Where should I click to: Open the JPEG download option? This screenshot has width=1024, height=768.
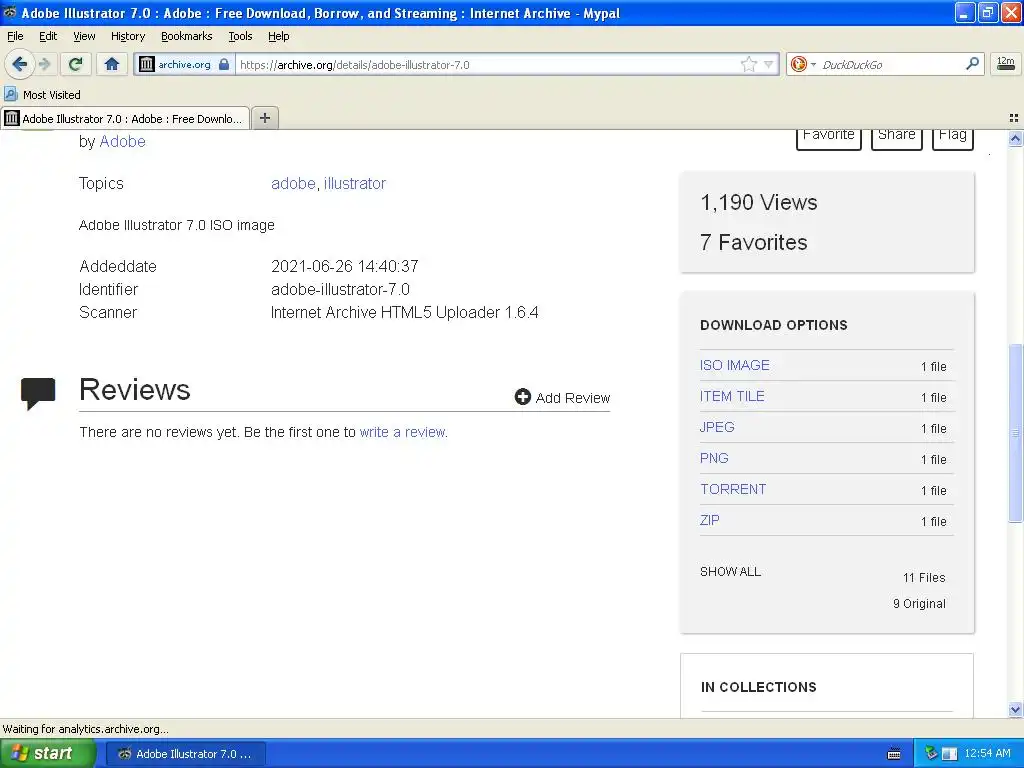[x=717, y=427]
